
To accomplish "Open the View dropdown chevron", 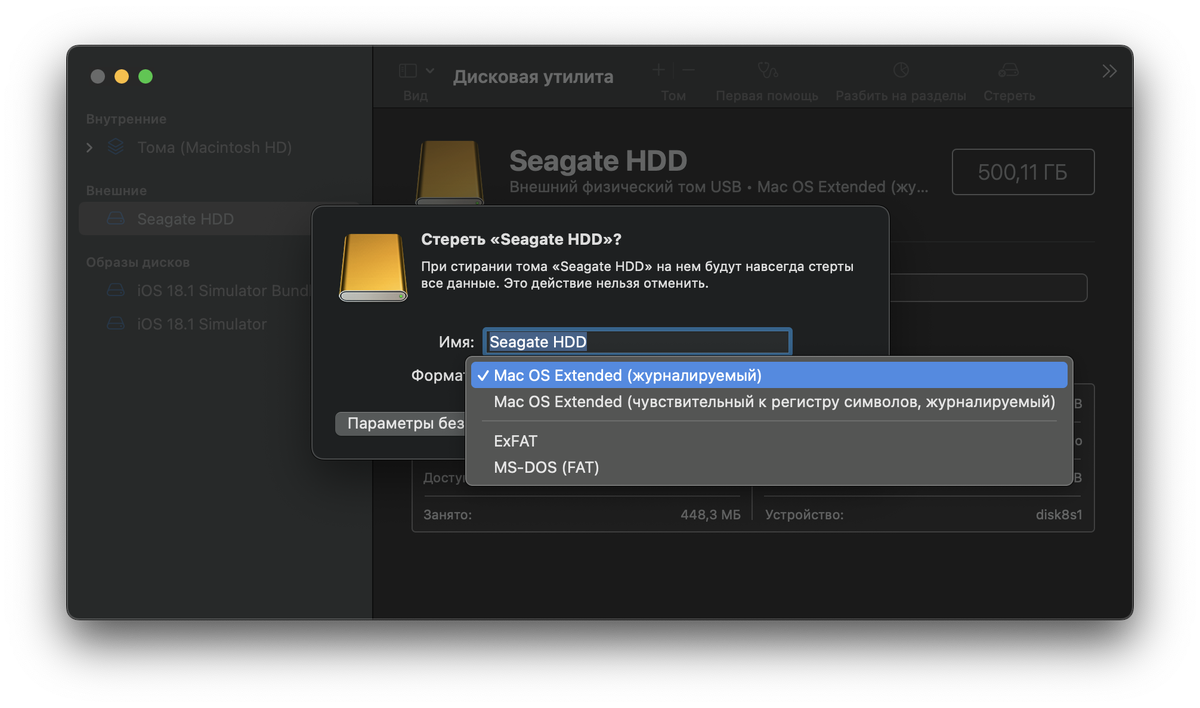I will point(430,71).
